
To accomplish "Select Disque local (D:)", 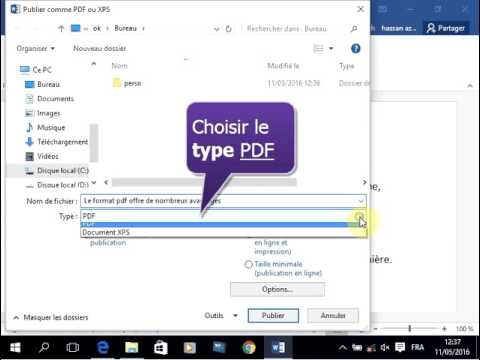I will point(57,185).
